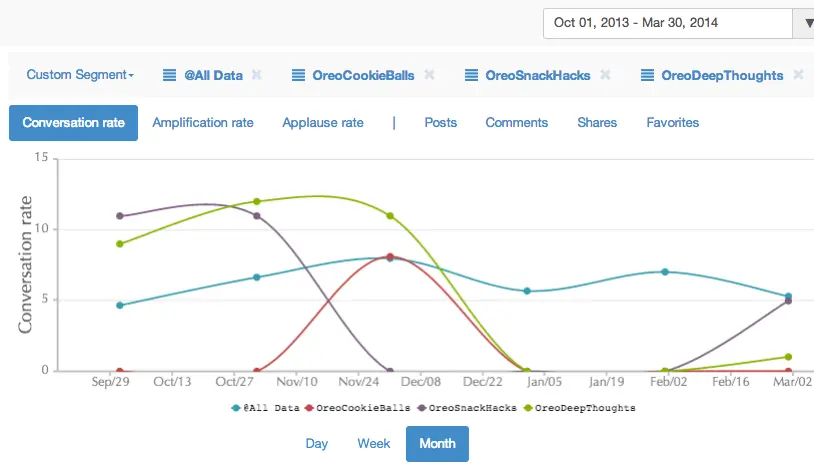Click the @All Data point at Feb/02
Screen dimensions: 814x465
coord(665,272)
